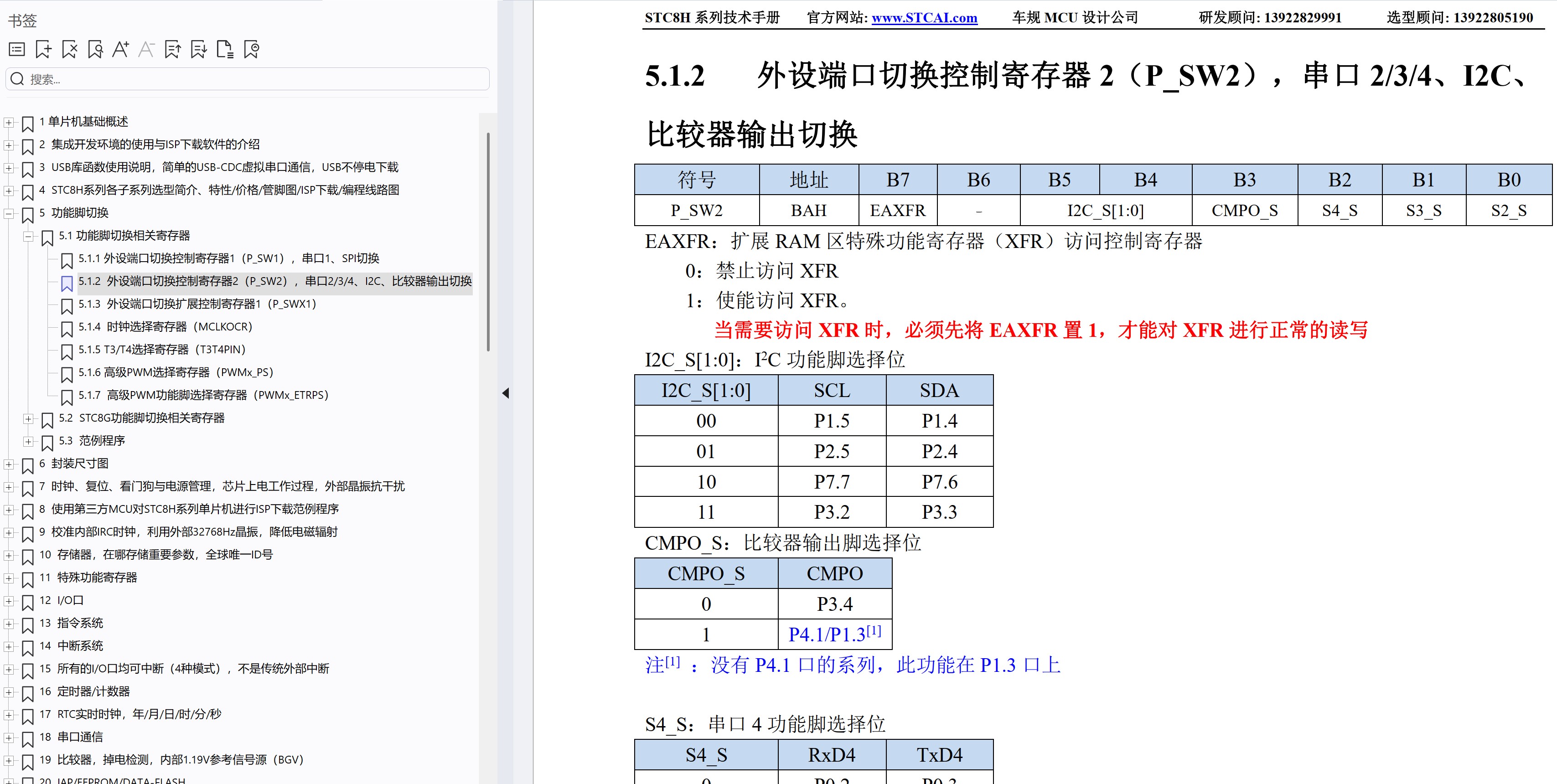Click the I2C_S[1:0] cell in P_SW2 row

coord(1106,210)
